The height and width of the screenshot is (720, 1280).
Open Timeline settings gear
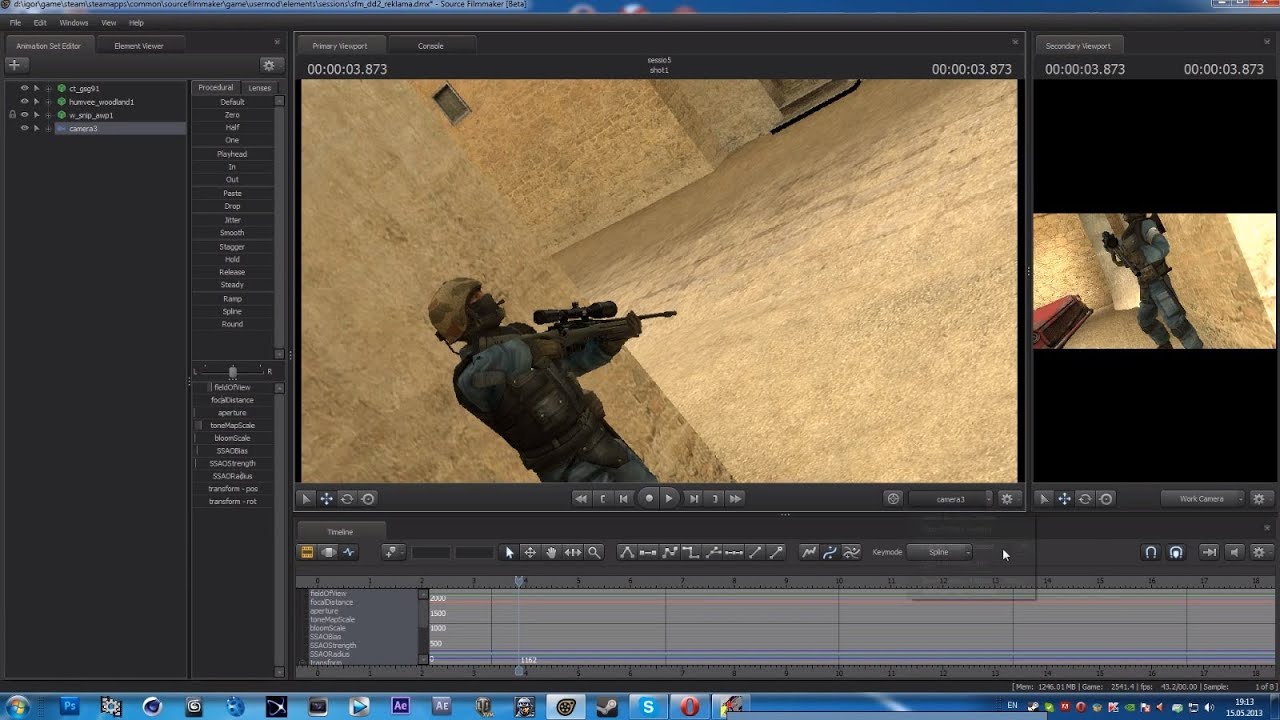(1259, 552)
